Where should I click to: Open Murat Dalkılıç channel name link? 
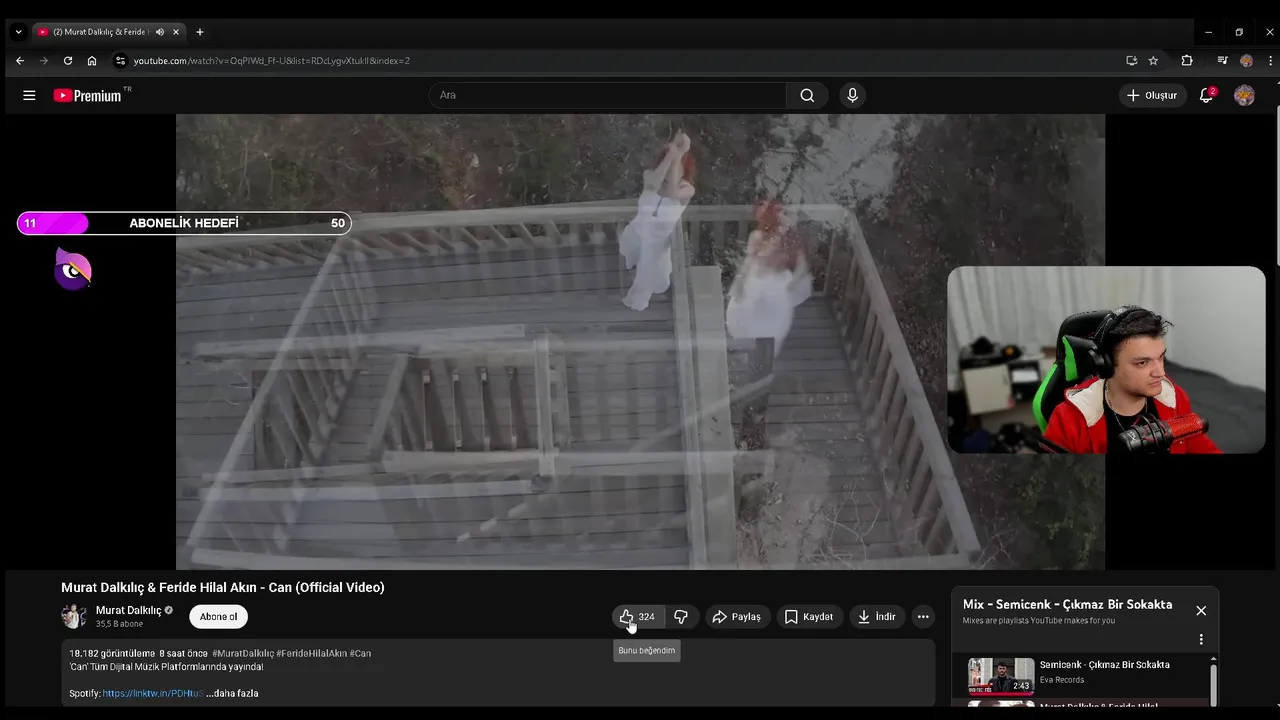pyautogui.click(x=128, y=610)
